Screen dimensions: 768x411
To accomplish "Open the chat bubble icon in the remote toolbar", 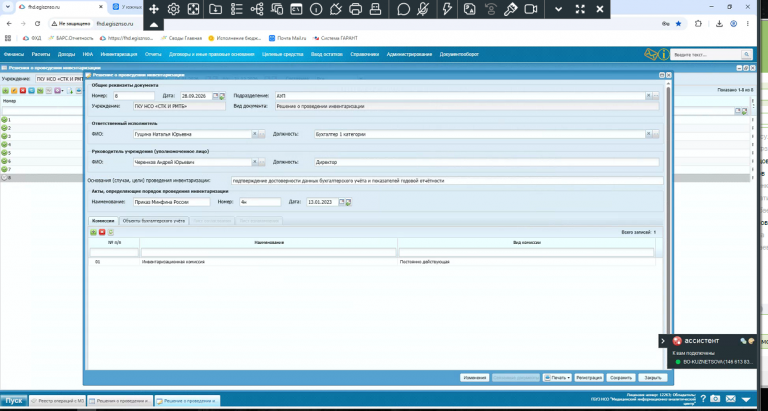I will (403, 9).
